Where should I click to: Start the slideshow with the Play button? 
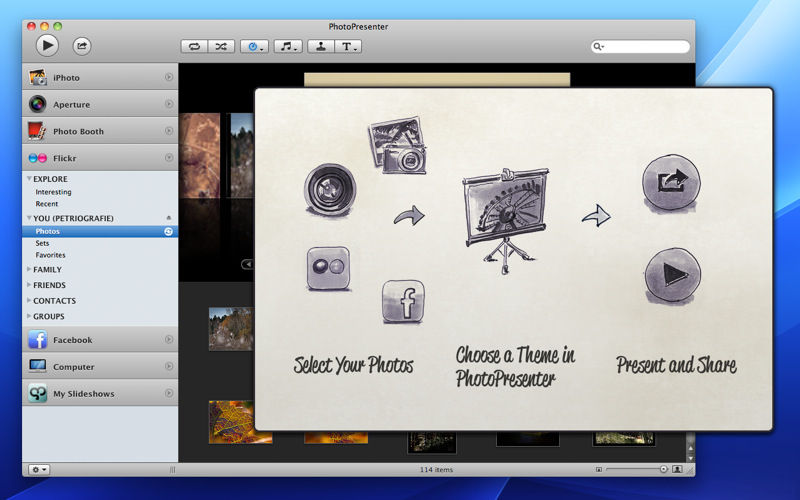[x=47, y=45]
